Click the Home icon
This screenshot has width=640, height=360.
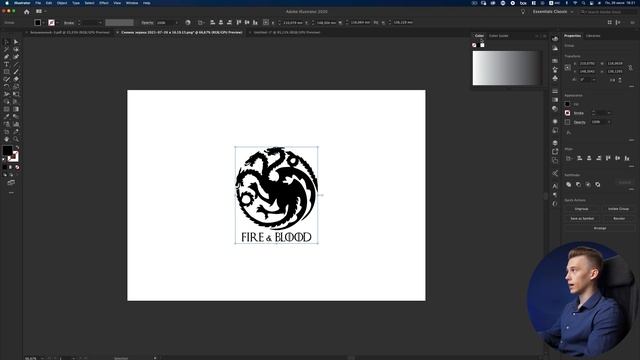coord(27,12)
